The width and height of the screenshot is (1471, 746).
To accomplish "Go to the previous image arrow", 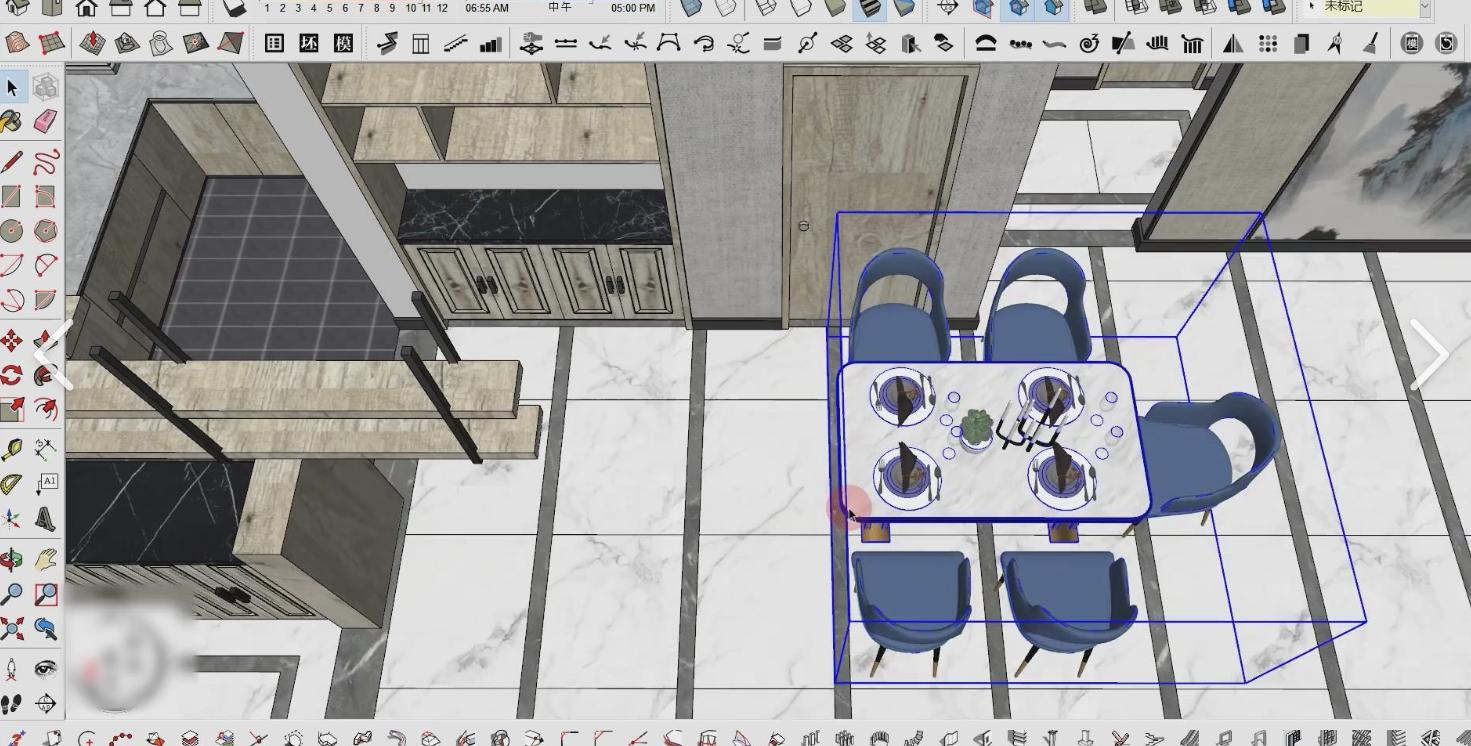I will (x=52, y=355).
